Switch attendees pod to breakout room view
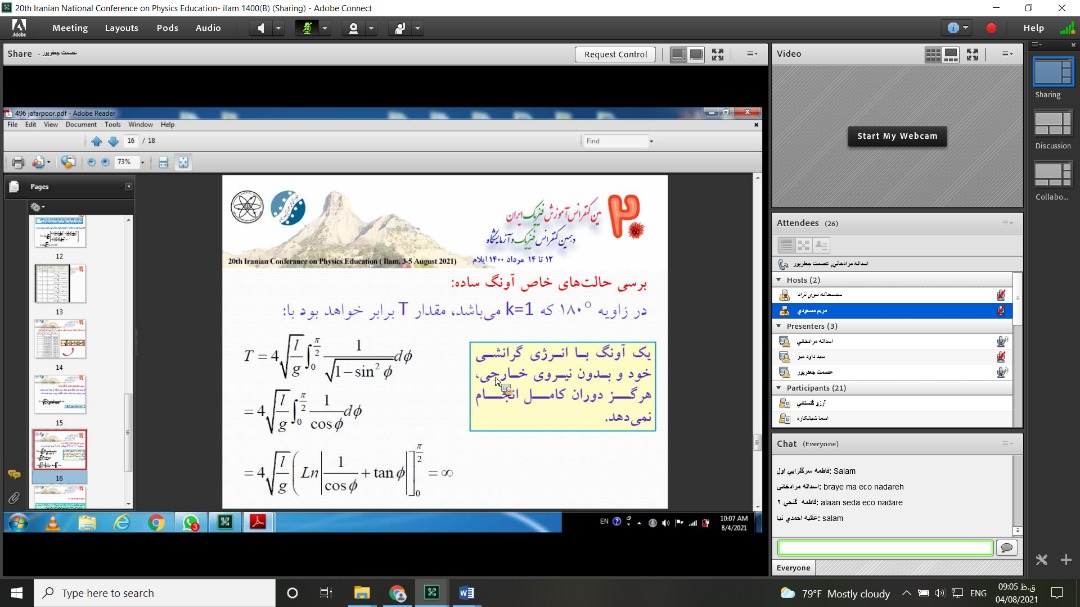This screenshot has height=607, width=1080. coord(804,245)
